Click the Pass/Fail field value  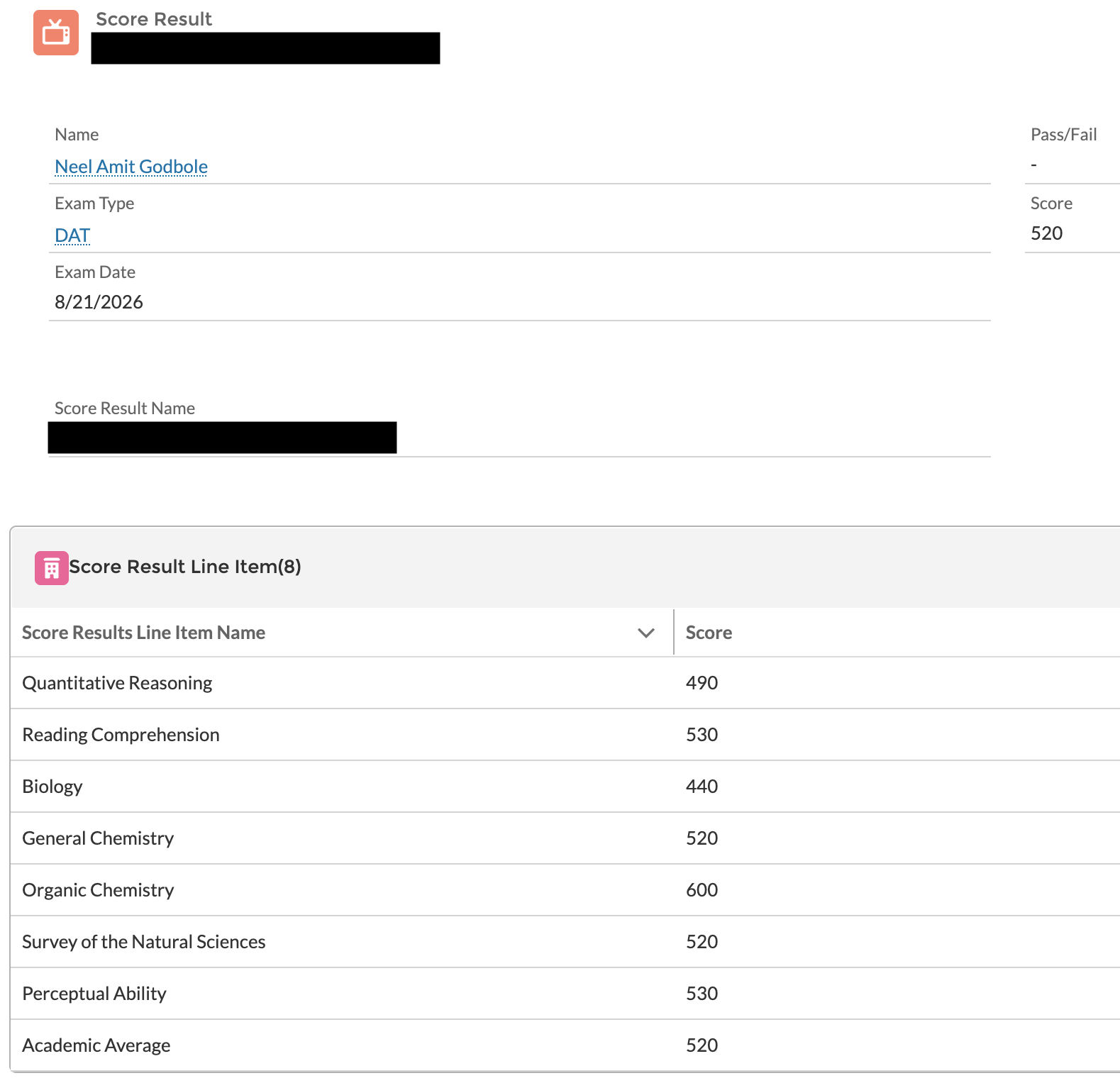pyautogui.click(x=1034, y=165)
